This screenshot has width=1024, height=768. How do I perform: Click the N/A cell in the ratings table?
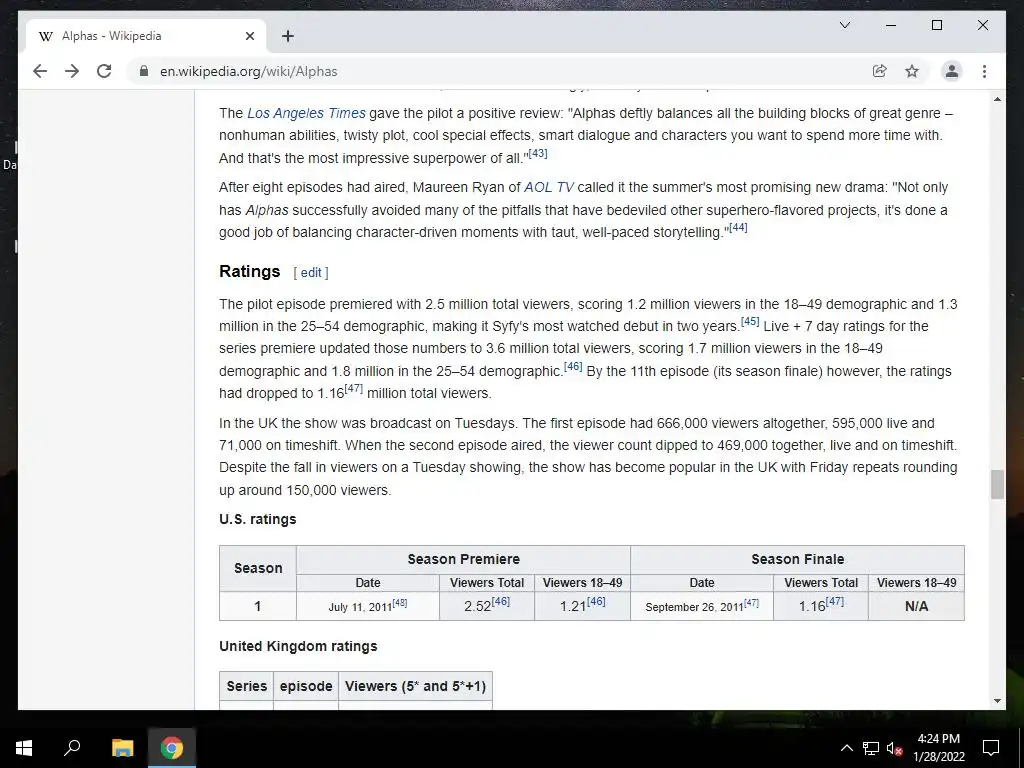pyautogui.click(x=916, y=606)
